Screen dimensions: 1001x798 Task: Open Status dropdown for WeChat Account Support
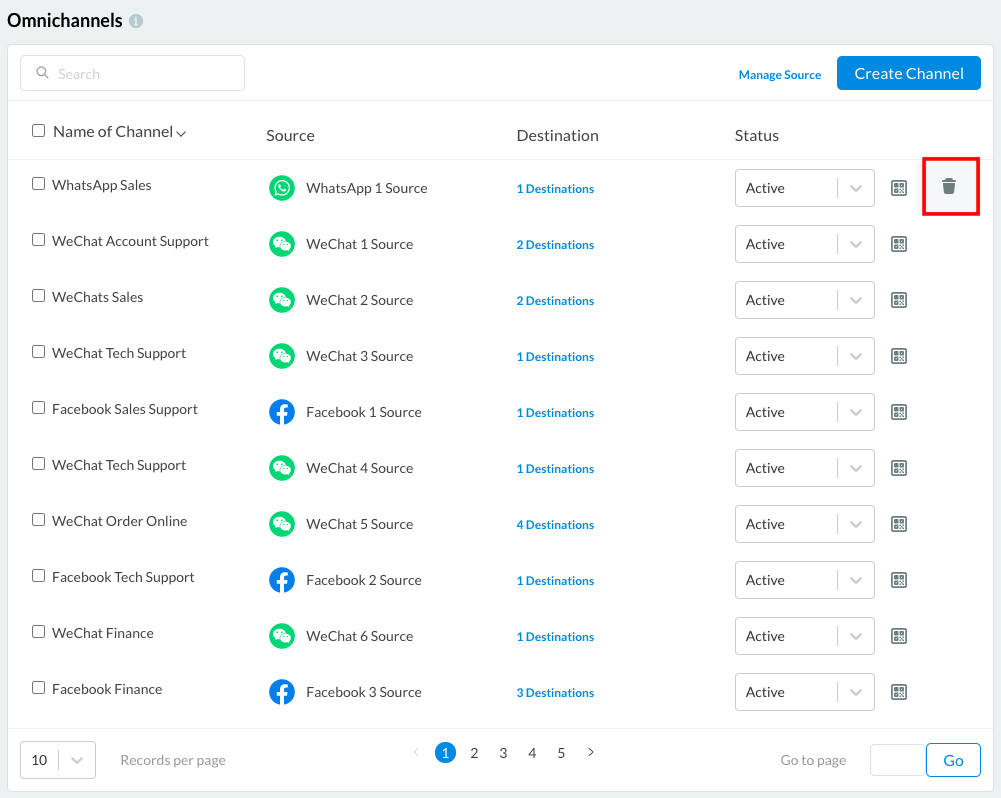coord(804,245)
